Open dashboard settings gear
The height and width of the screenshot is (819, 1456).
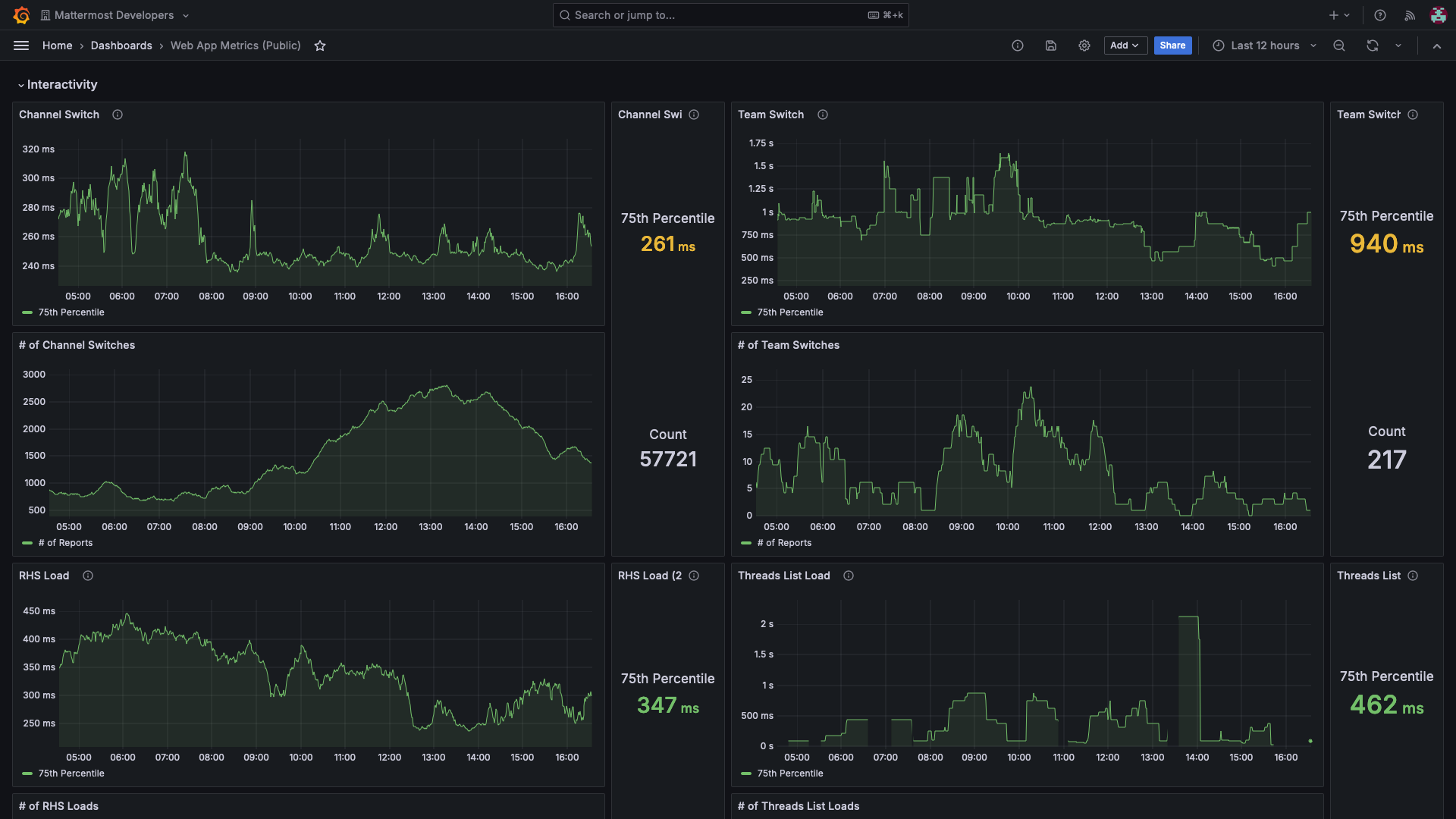(x=1084, y=45)
